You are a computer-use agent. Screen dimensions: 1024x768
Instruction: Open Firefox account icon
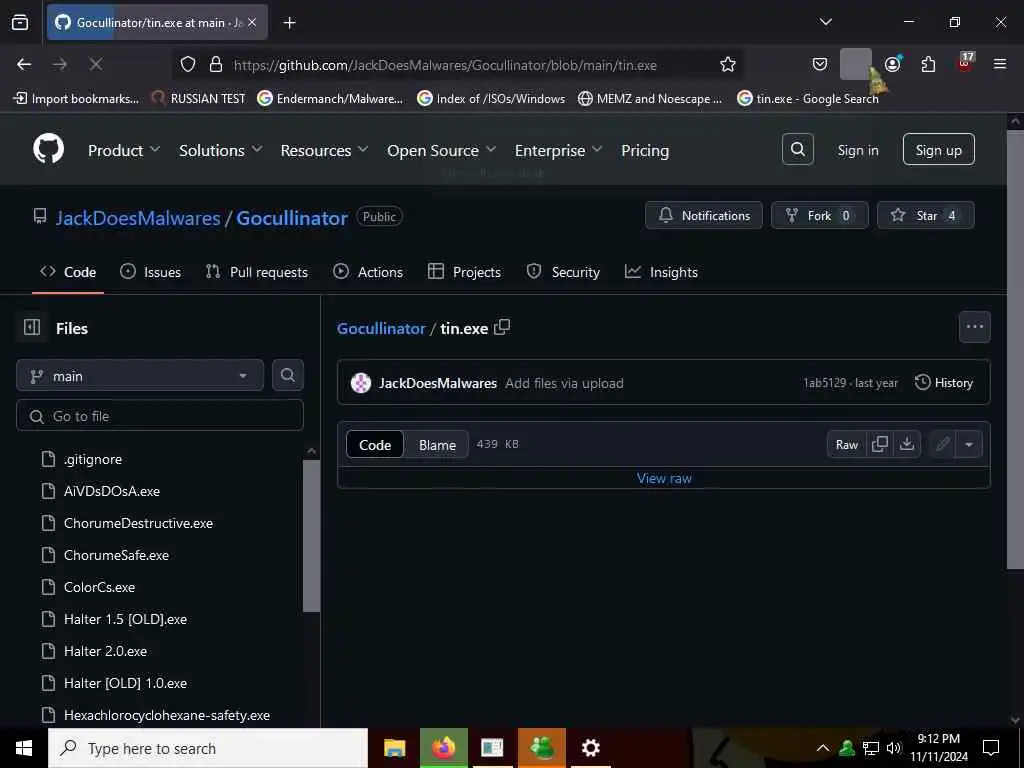(x=893, y=63)
